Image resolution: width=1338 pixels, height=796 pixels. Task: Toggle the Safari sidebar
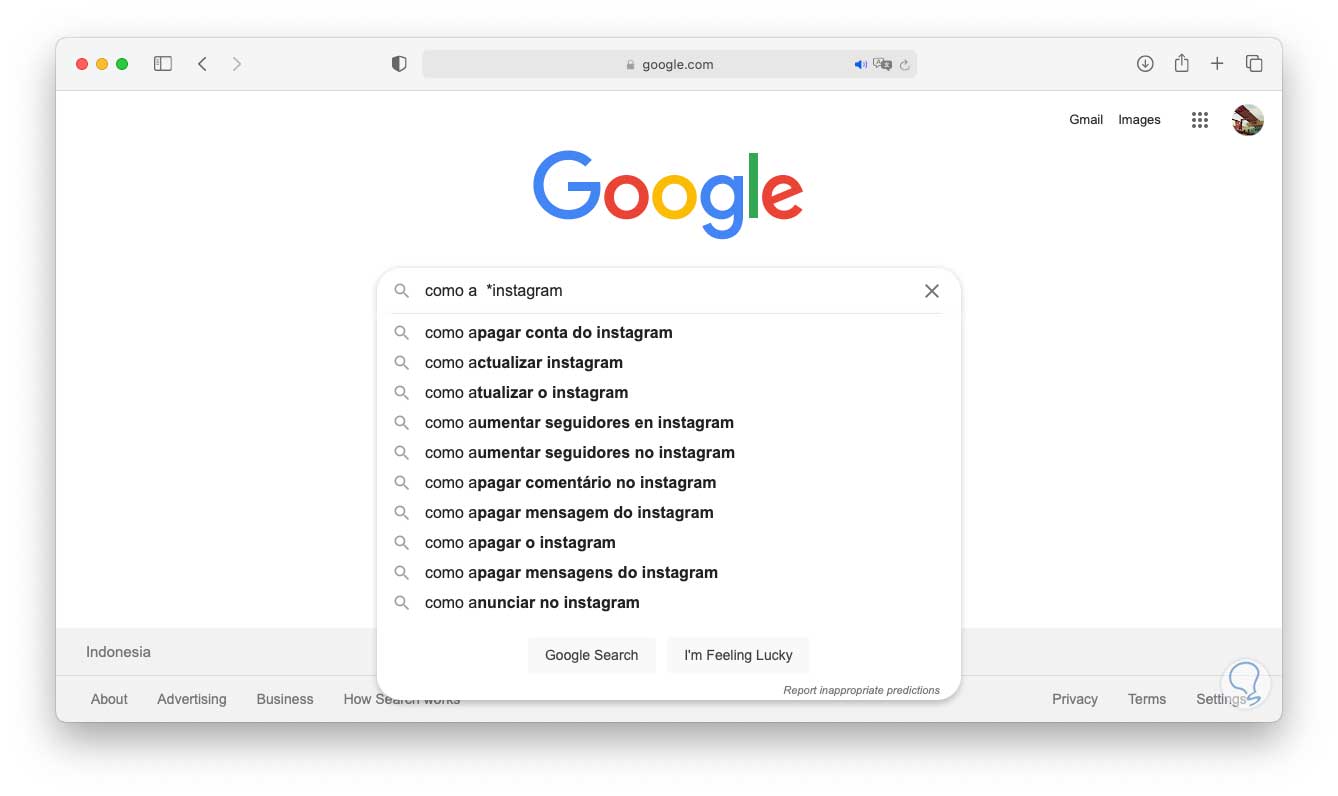tap(163, 64)
